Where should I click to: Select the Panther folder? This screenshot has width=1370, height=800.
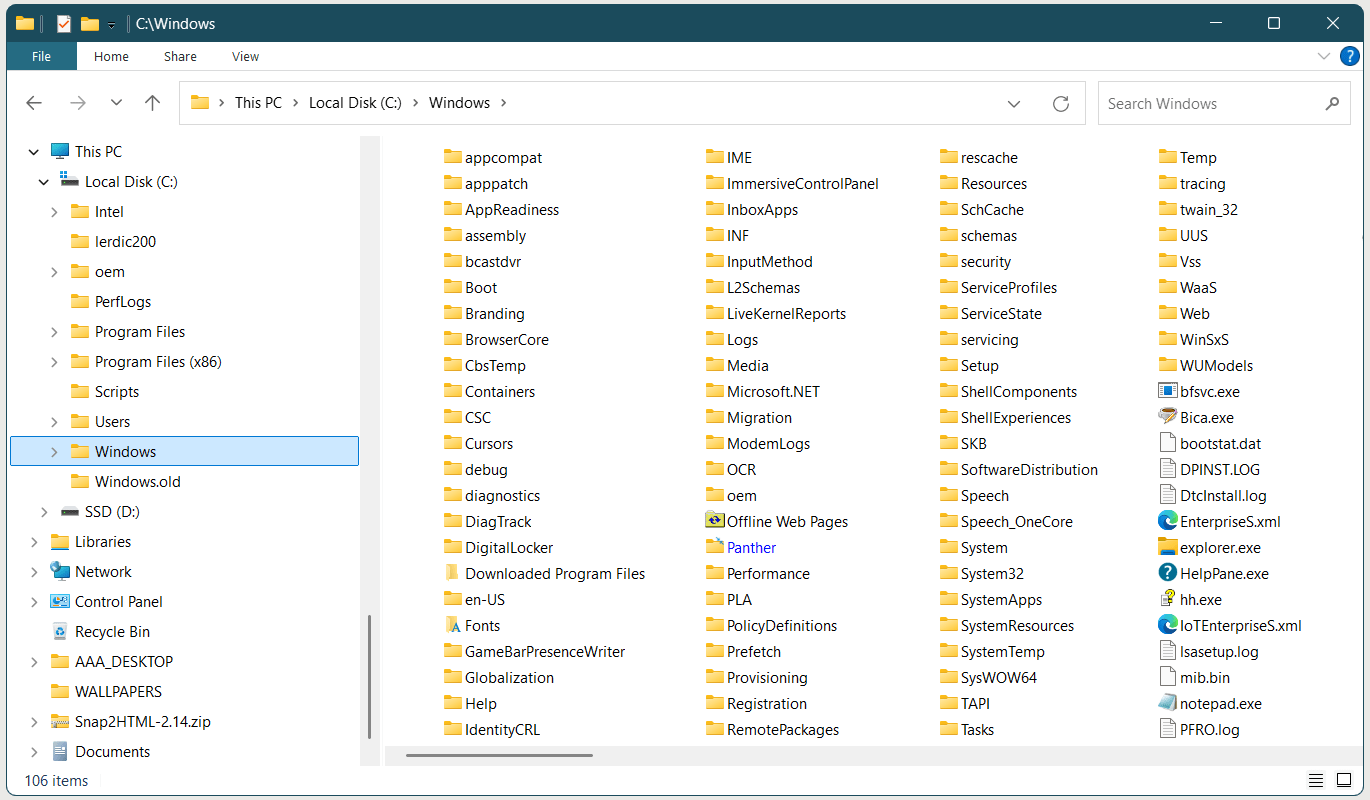click(x=751, y=547)
